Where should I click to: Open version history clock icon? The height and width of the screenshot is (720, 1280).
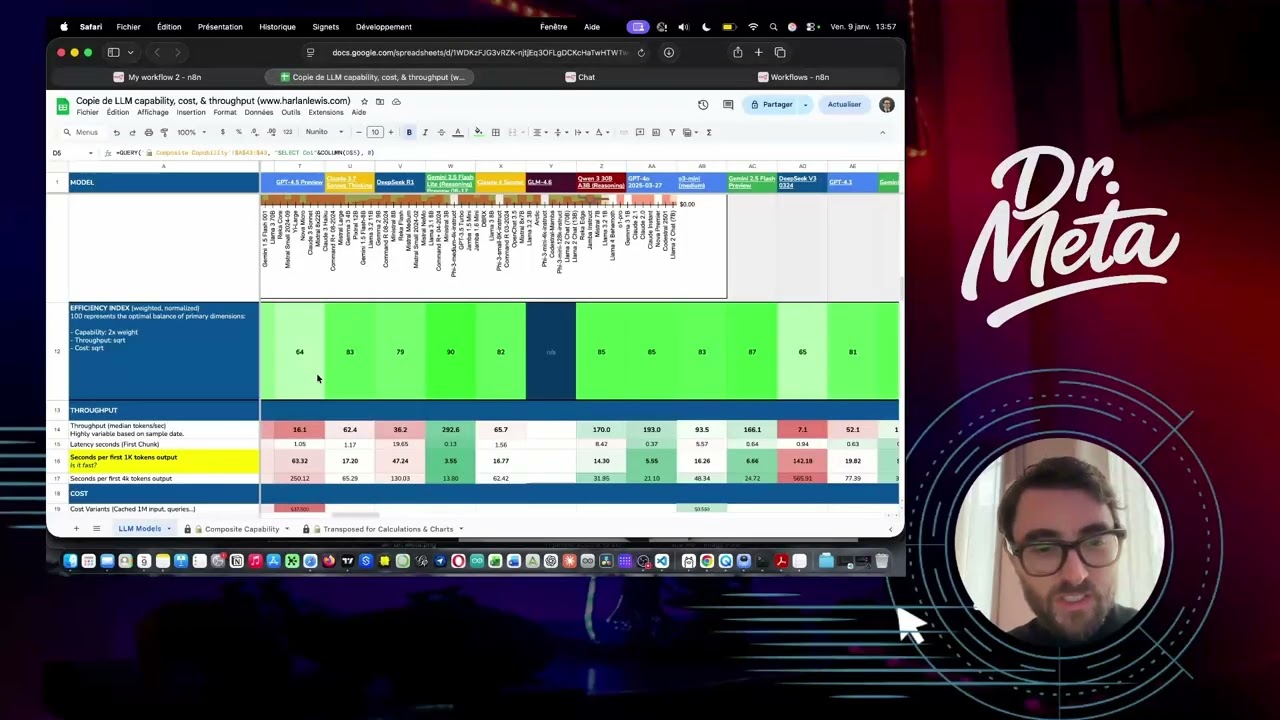pos(703,104)
